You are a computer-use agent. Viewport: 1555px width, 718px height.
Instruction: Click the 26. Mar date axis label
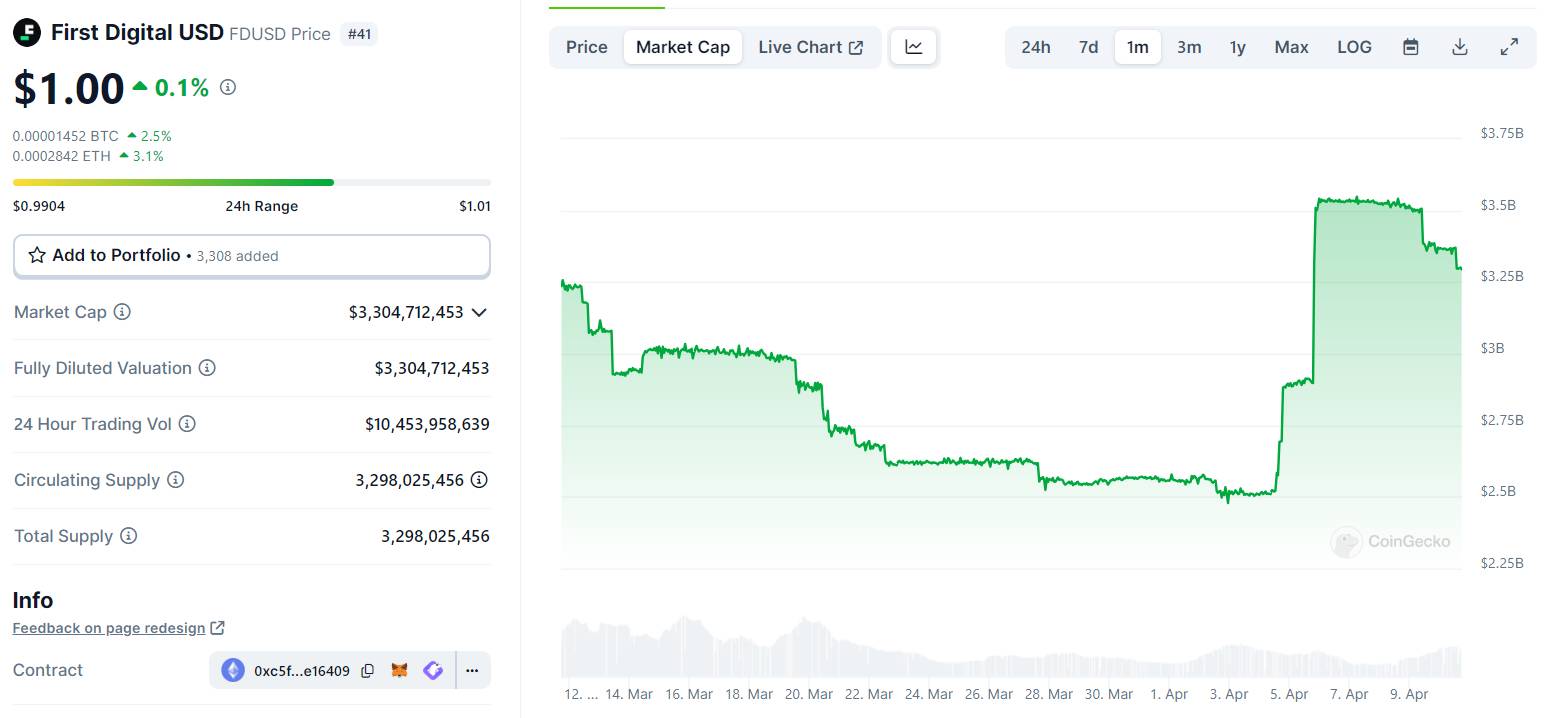pyautogui.click(x=989, y=694)
